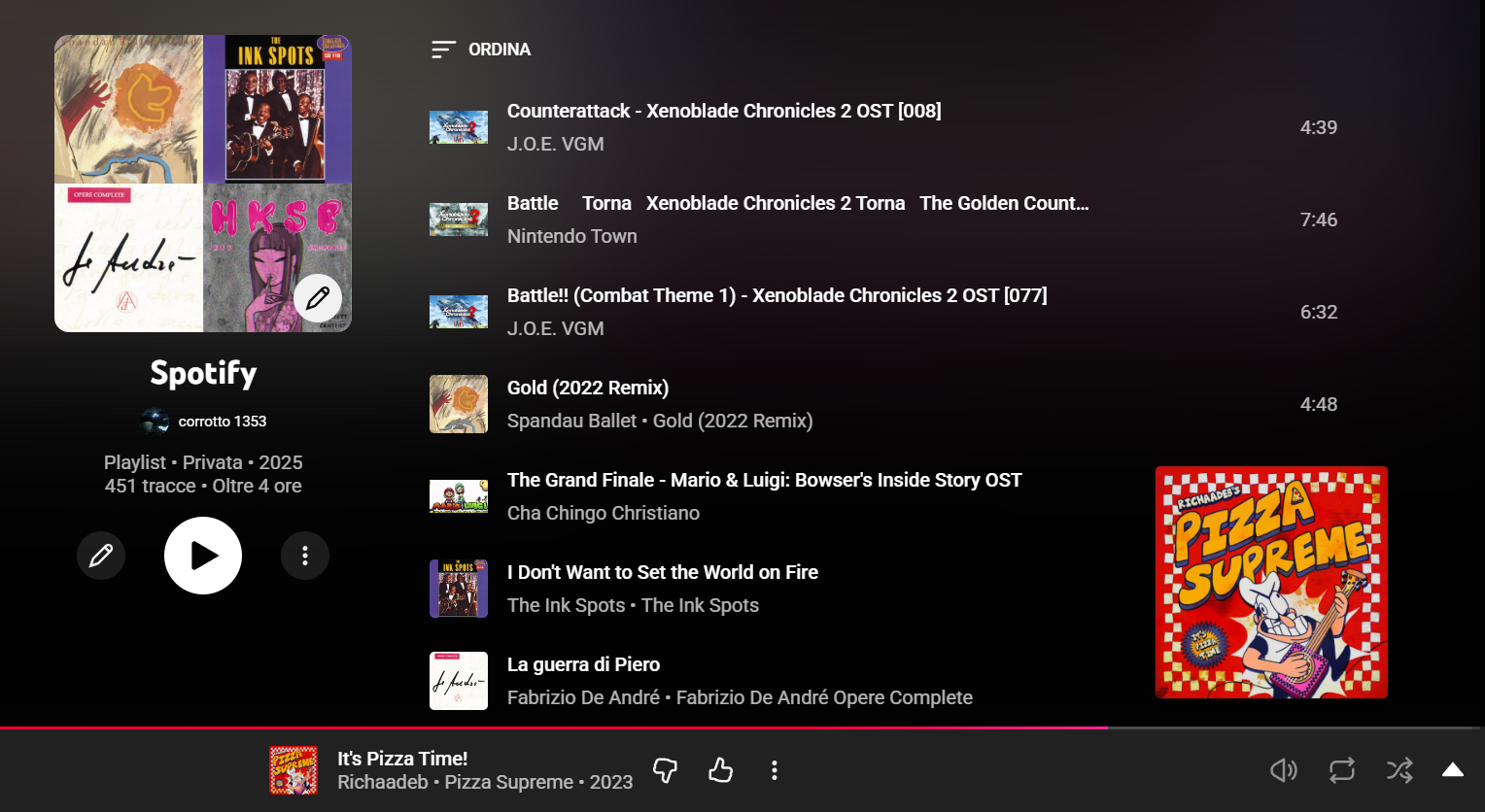
Task: Play the Spotify playlist
Action: click(x=203, y=556)
